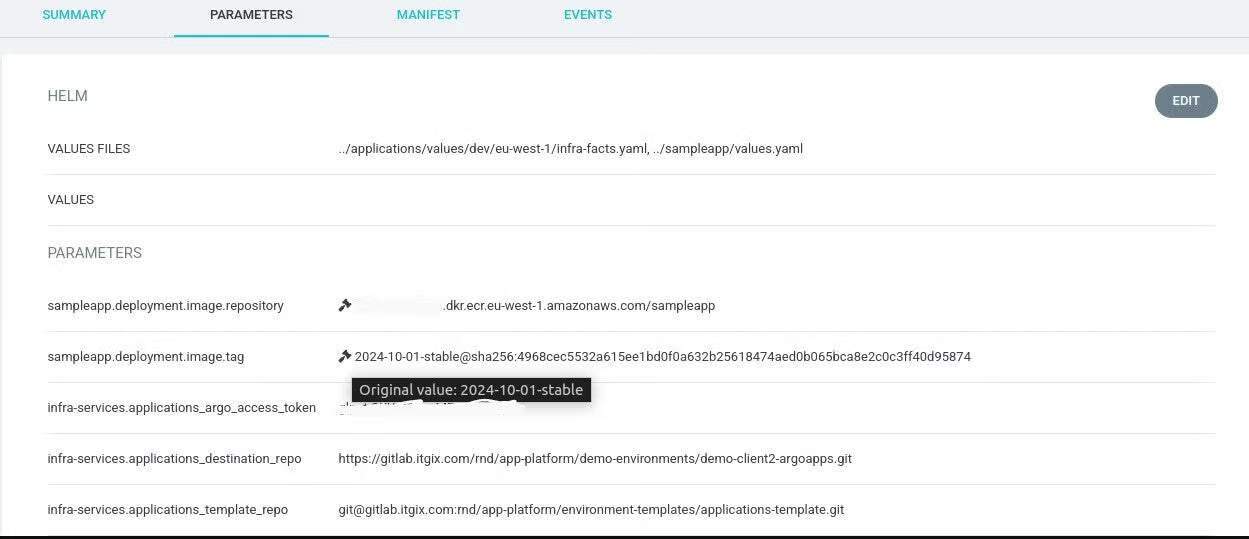This screenshot has height=539, width=1249.
Task: Switch to the Summary tab
Action: [x=74, y=15]
